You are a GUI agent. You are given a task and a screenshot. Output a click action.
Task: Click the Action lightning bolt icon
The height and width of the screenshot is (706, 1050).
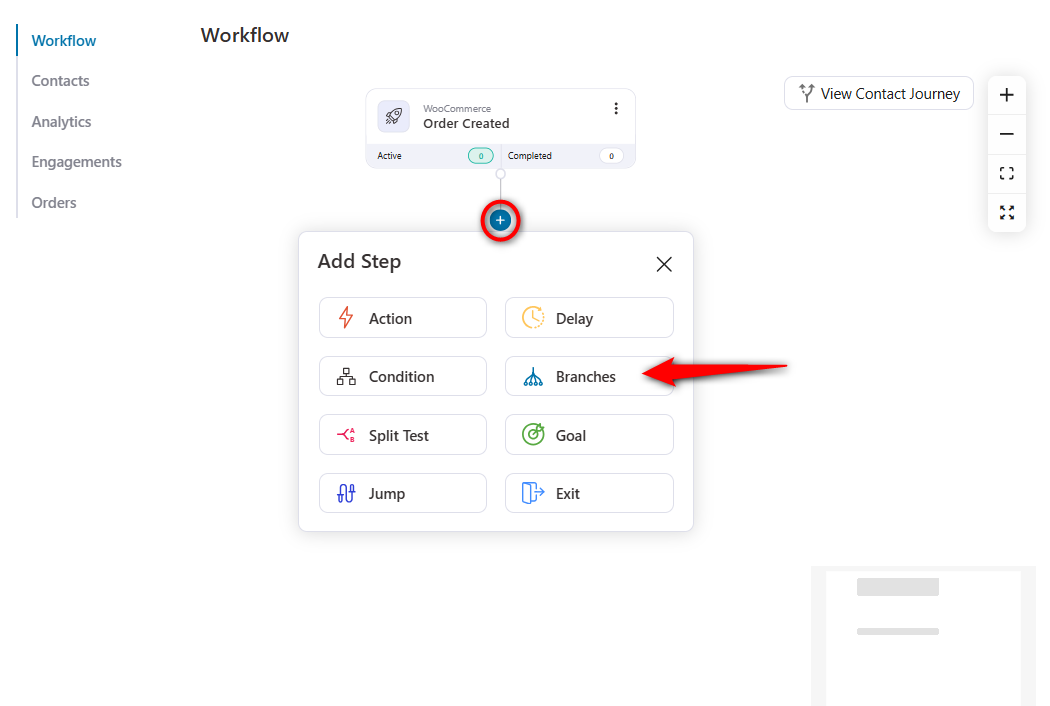[x=346, y=317]
